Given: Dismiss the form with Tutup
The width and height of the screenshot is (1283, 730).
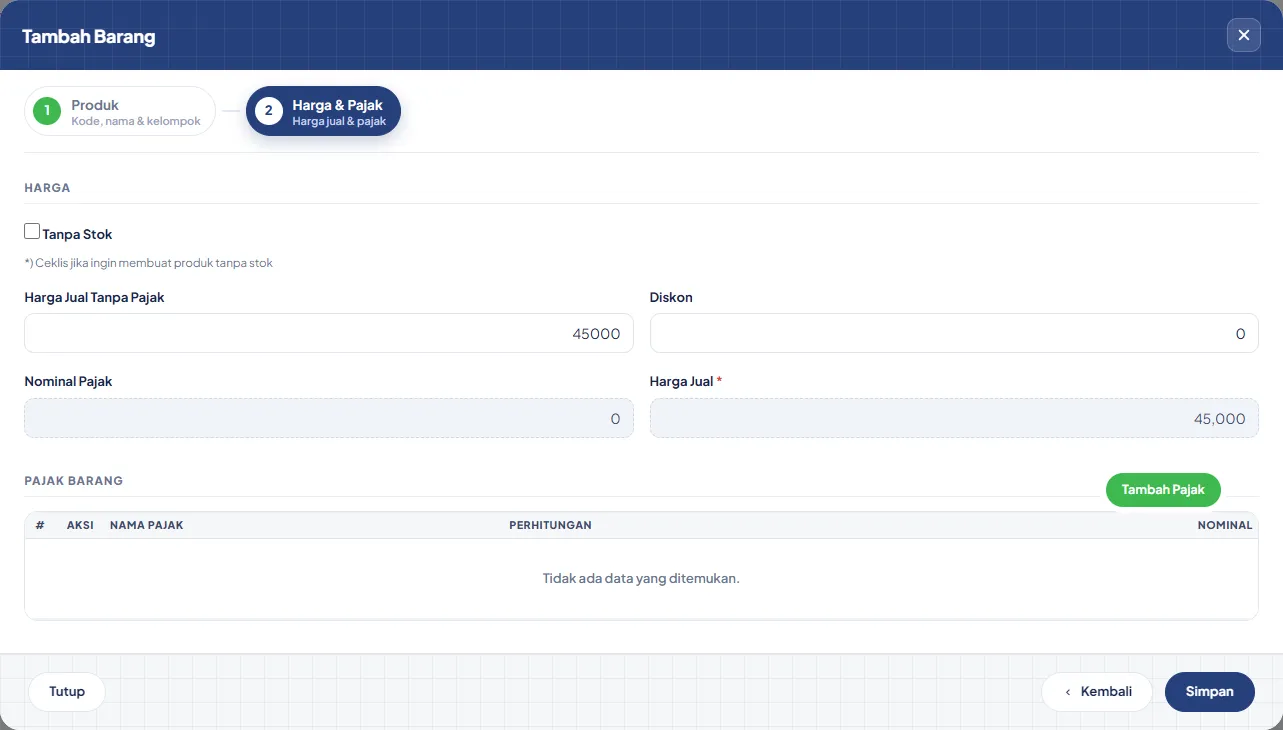Looking at the screenshot, I should click(67, 691).
